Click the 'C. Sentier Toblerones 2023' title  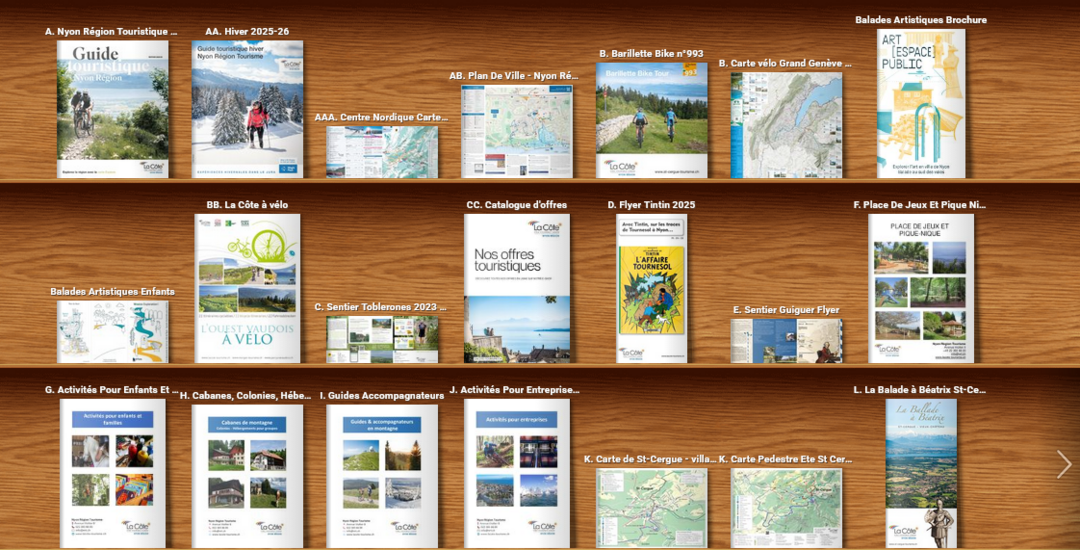[x=381, y=307]
